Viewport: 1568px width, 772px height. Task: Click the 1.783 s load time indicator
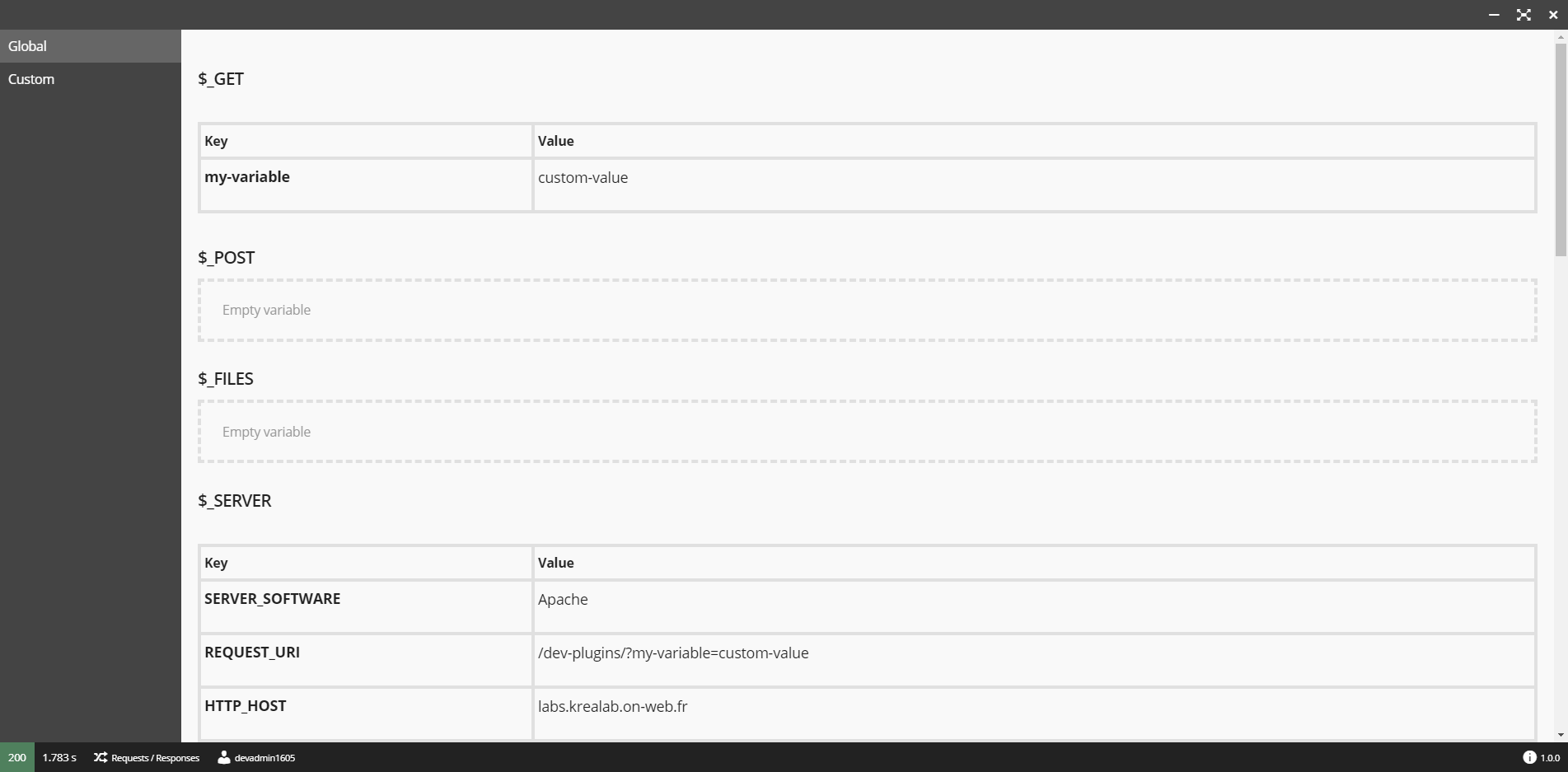[59, 757]
